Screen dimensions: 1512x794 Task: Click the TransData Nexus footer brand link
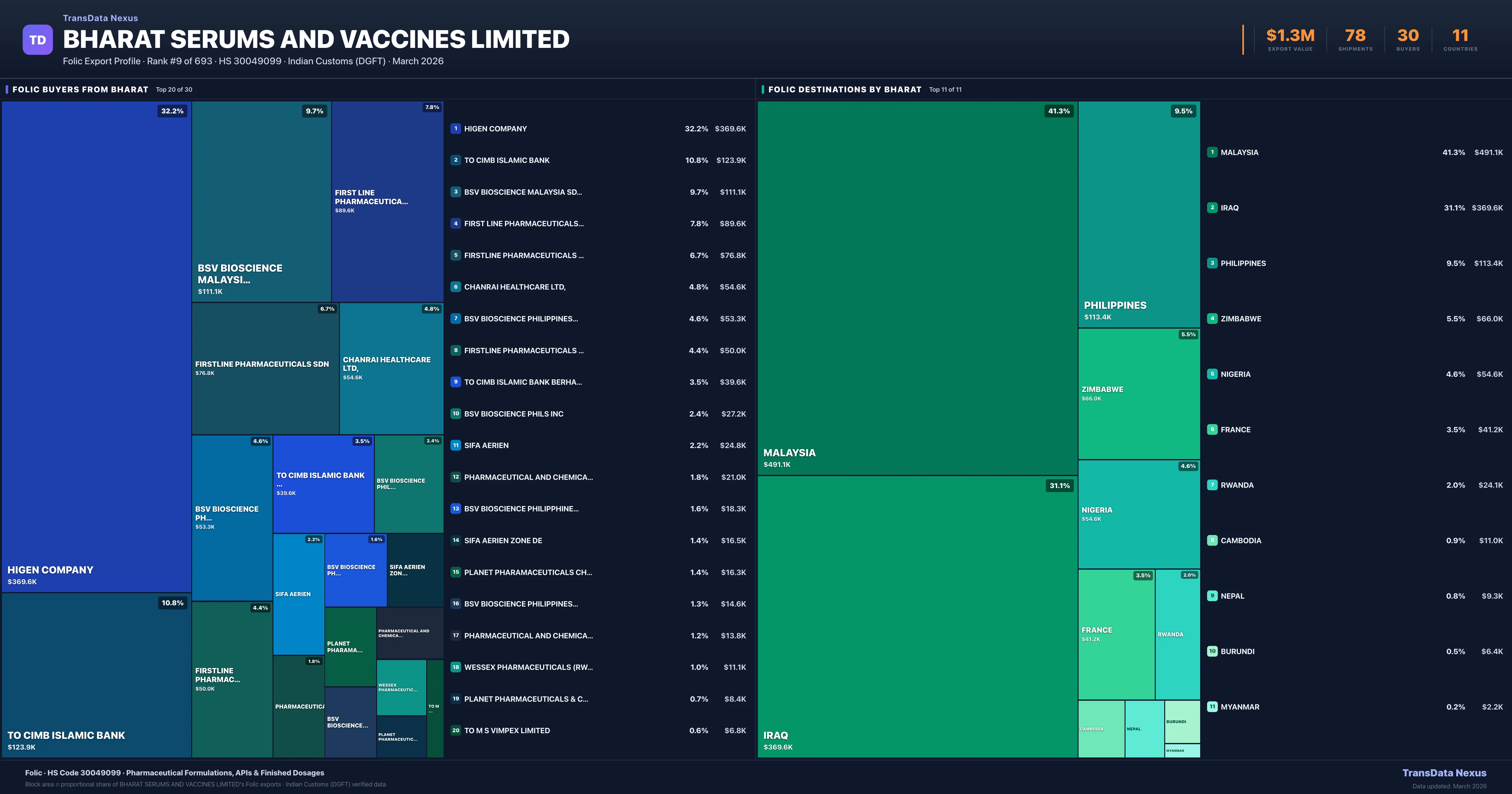tap(1444, 773)
